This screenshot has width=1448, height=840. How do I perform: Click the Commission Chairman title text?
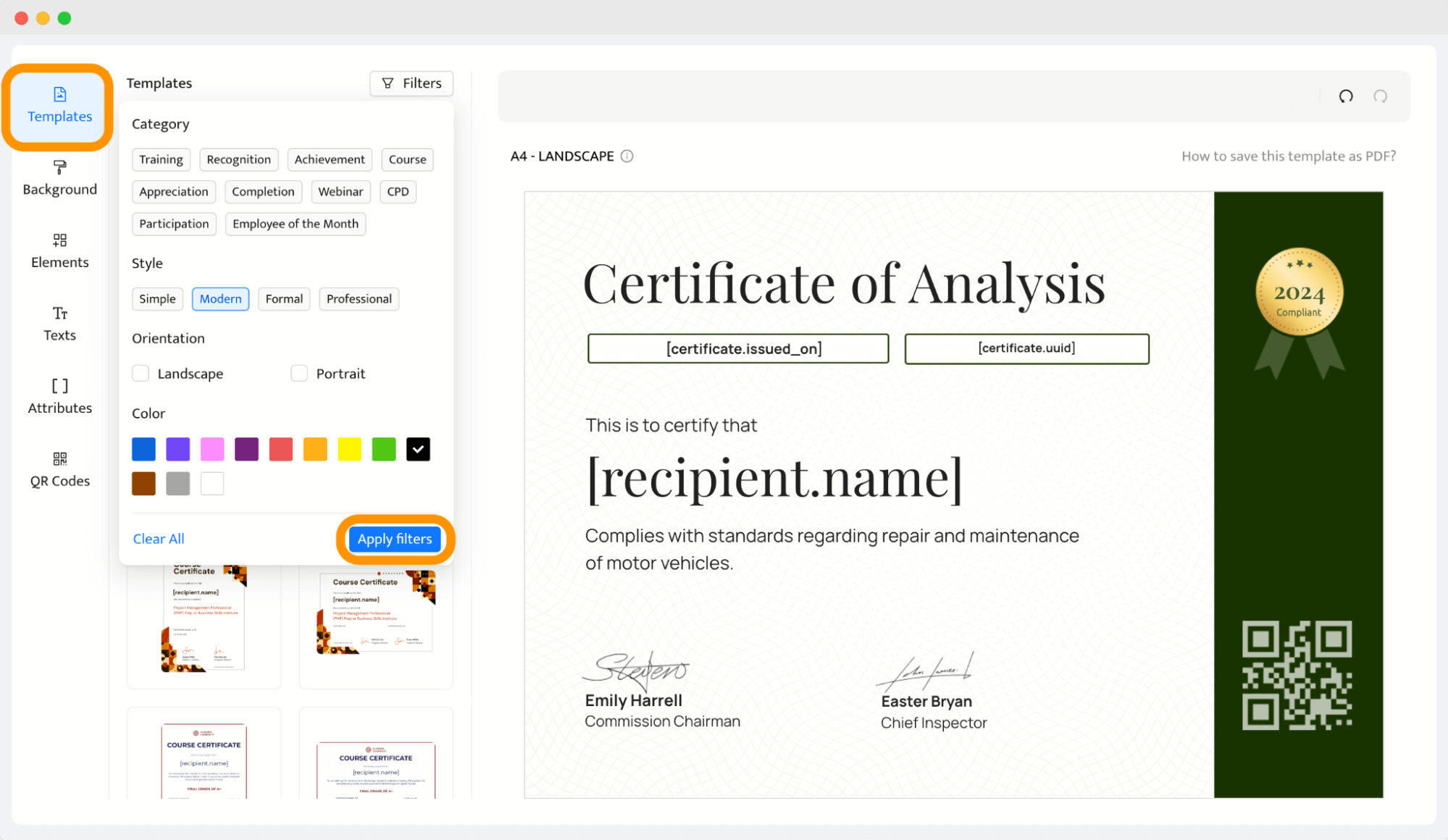click(663, 721)
